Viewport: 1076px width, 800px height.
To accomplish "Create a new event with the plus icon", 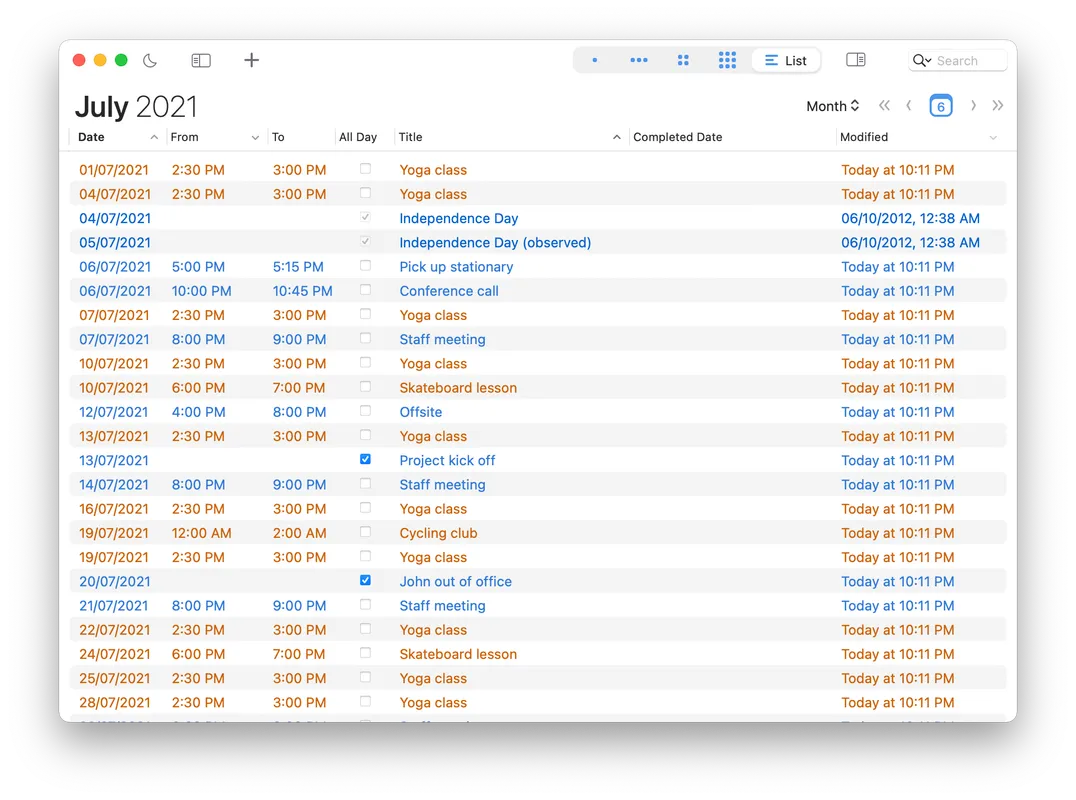I will coord(251,60).
